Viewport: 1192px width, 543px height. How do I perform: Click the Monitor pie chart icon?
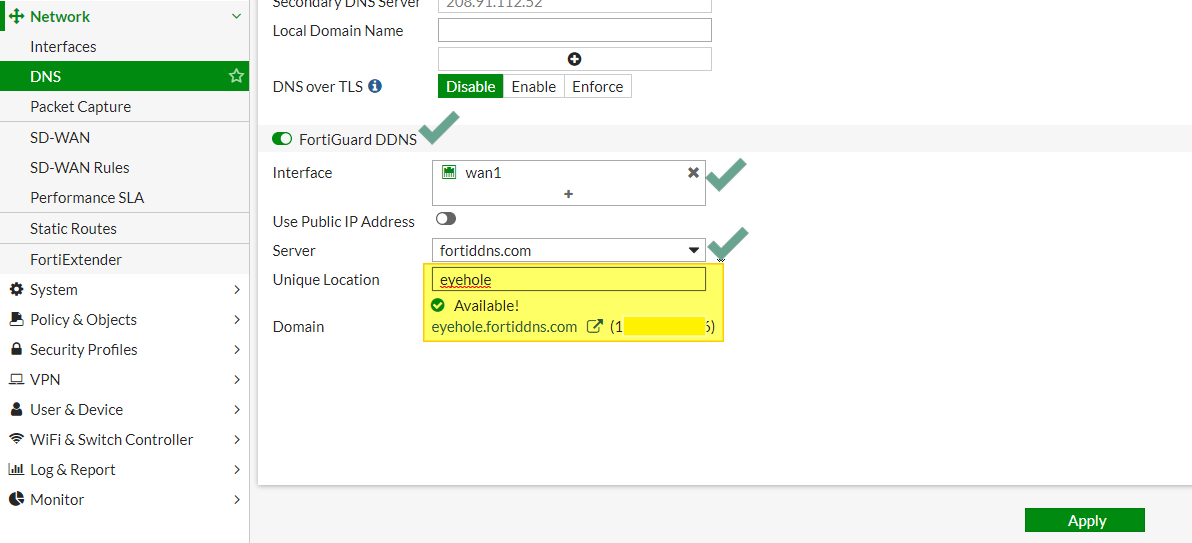[16, 500]
